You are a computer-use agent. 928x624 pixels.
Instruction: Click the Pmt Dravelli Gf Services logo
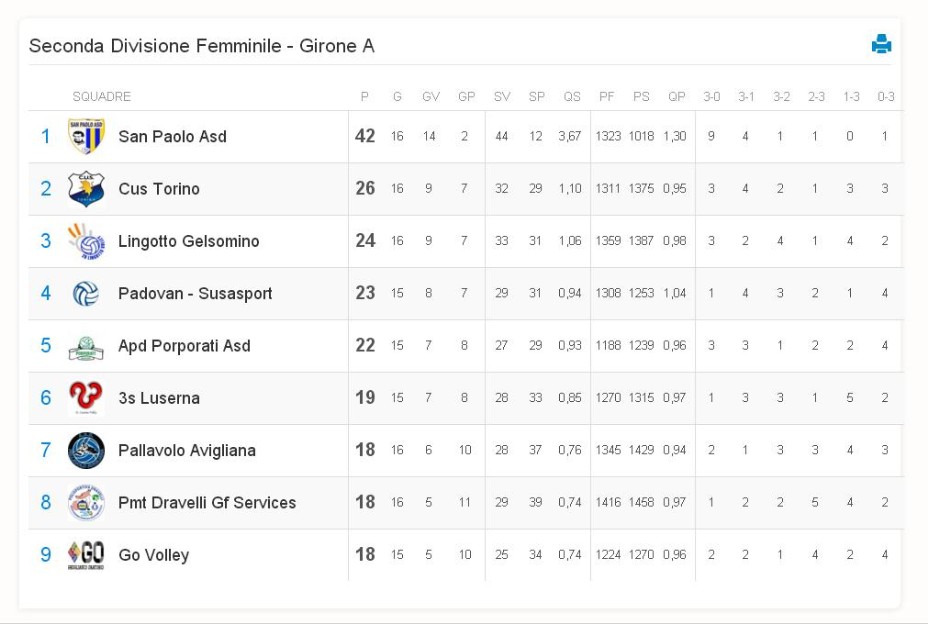coord(86,503)
